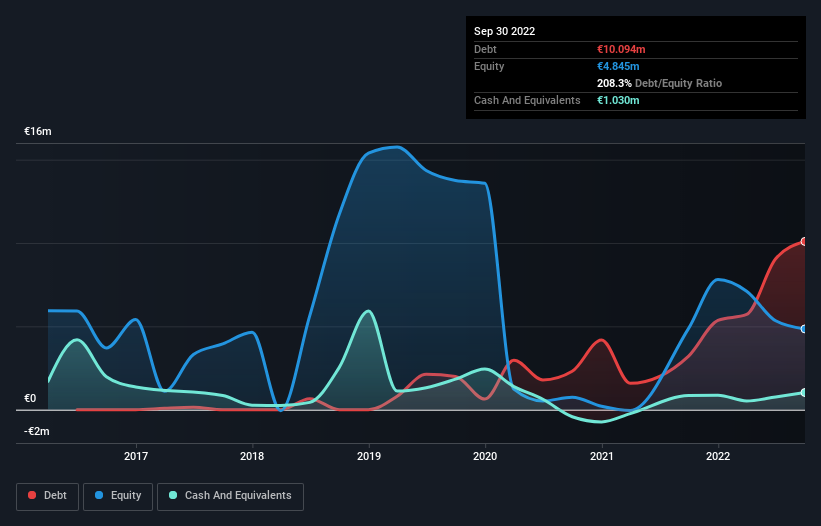Screen dimensions: 821x526
Task: Click the -€2m y-axis label
Action: (x=37, y=432)
